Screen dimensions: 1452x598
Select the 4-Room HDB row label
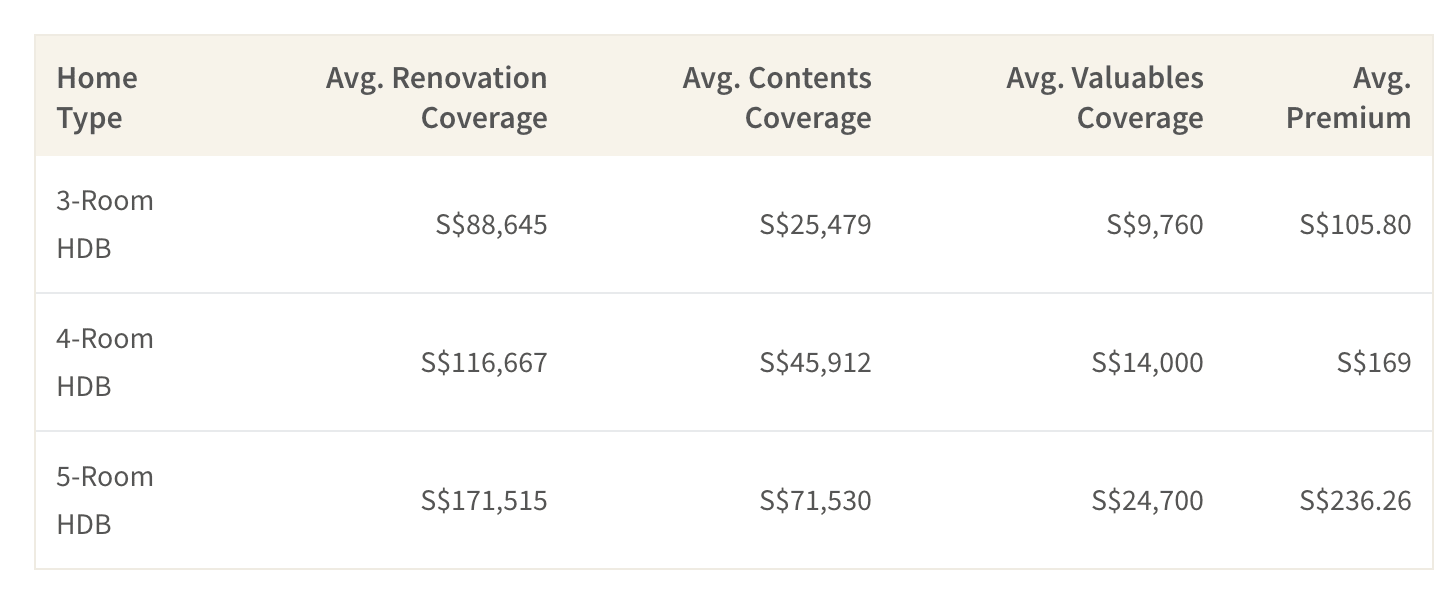(x=105, y=362)
